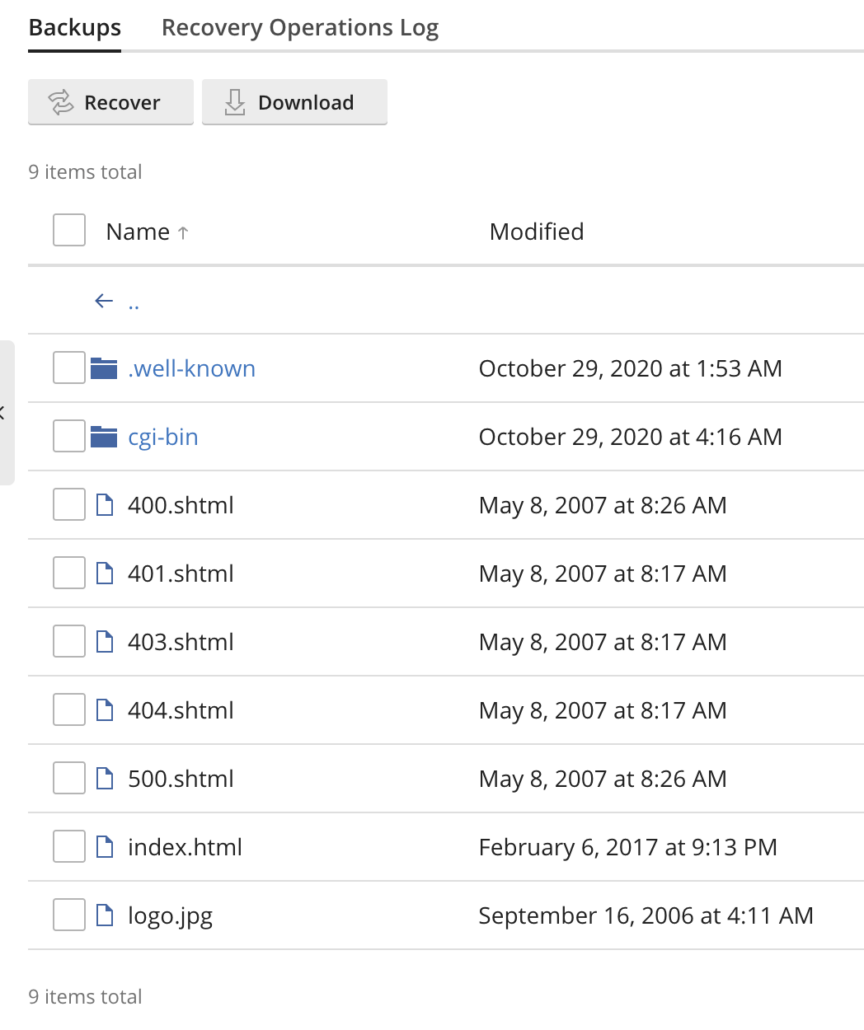
Task: Check the box for logo.jpg
Action: click(x=69, y=914)
